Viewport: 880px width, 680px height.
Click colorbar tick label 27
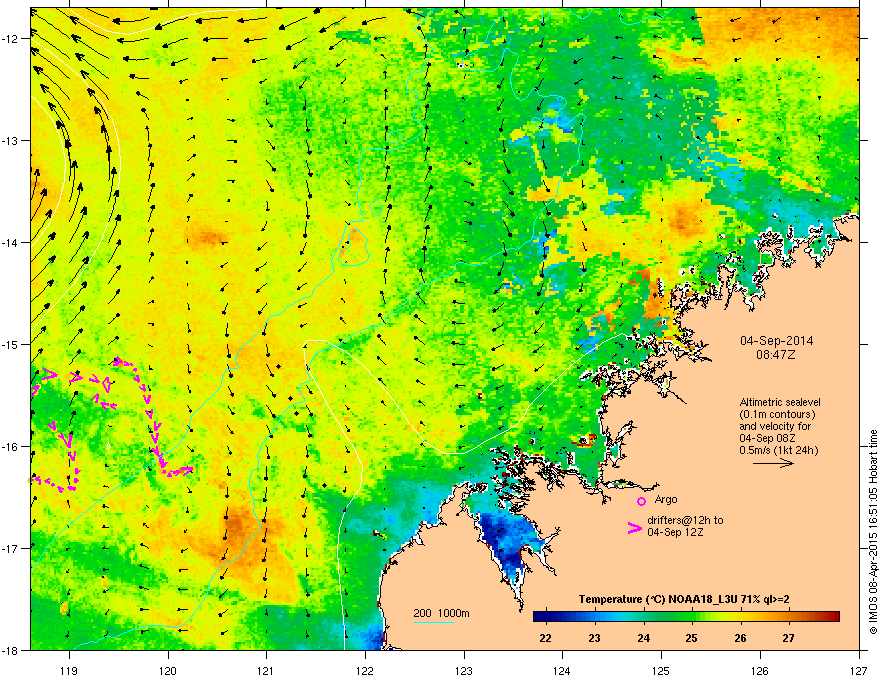789,638
